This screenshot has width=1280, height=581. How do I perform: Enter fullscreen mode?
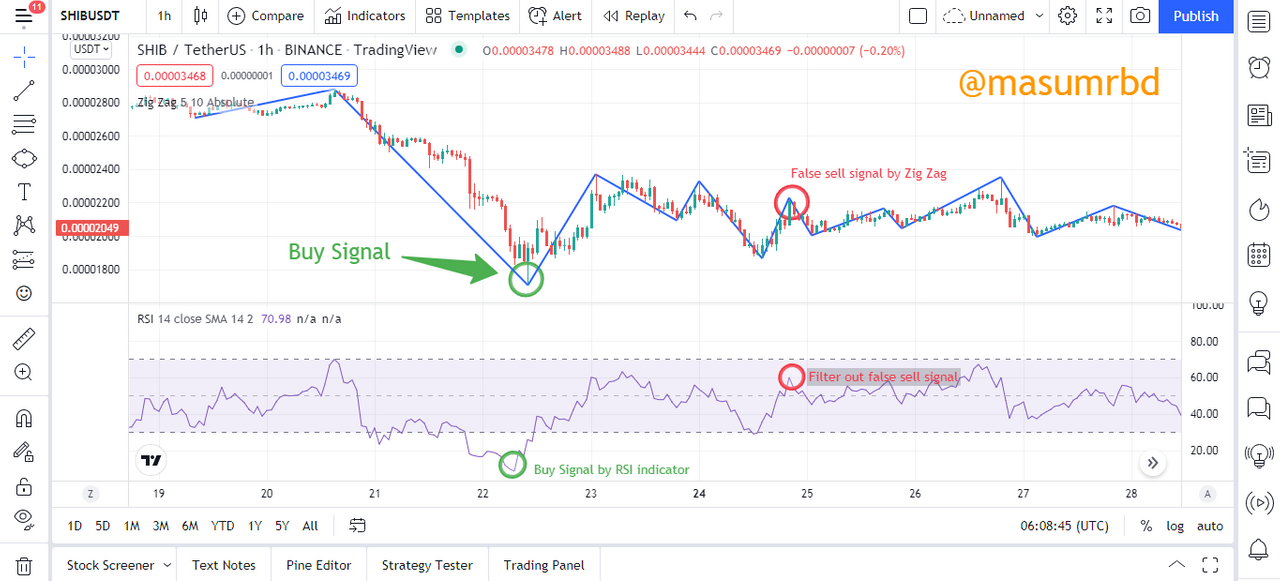[x=1104, y=16]
